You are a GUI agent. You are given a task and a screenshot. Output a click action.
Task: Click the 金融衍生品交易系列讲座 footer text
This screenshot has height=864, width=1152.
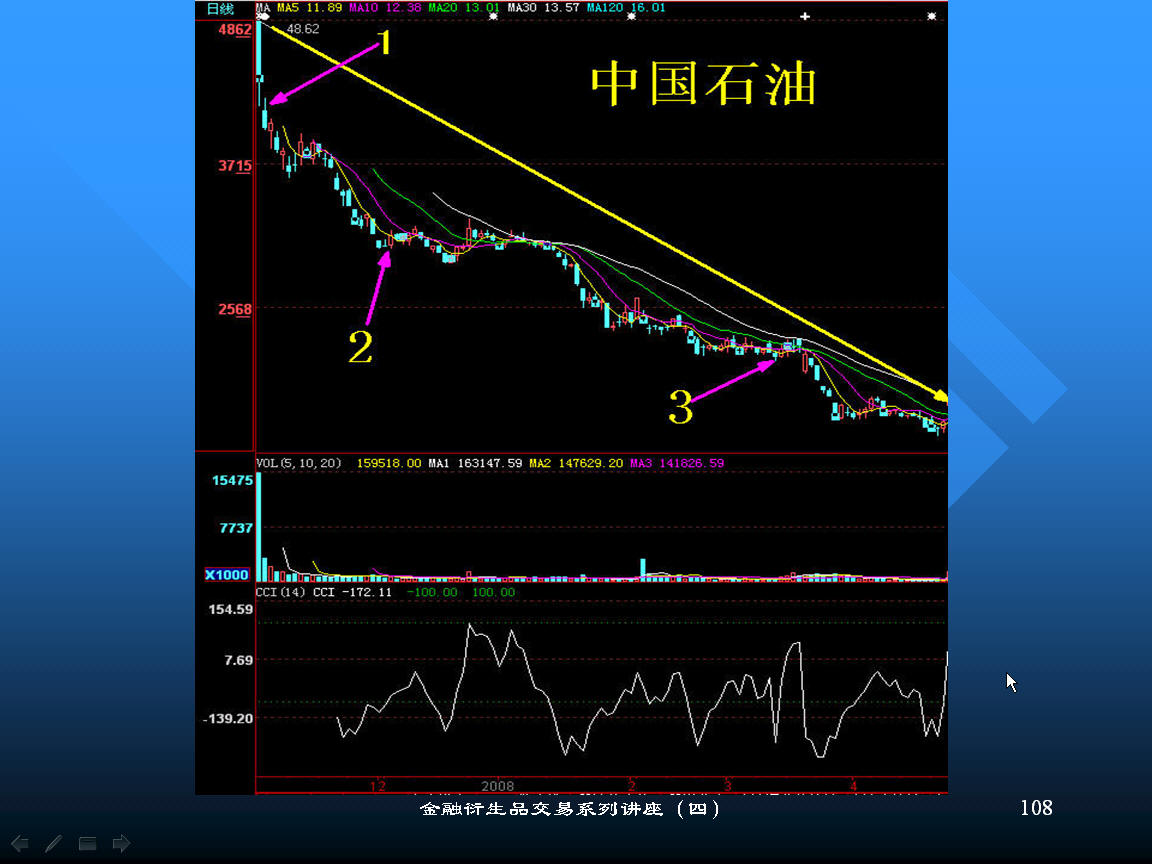coord(541,809)
